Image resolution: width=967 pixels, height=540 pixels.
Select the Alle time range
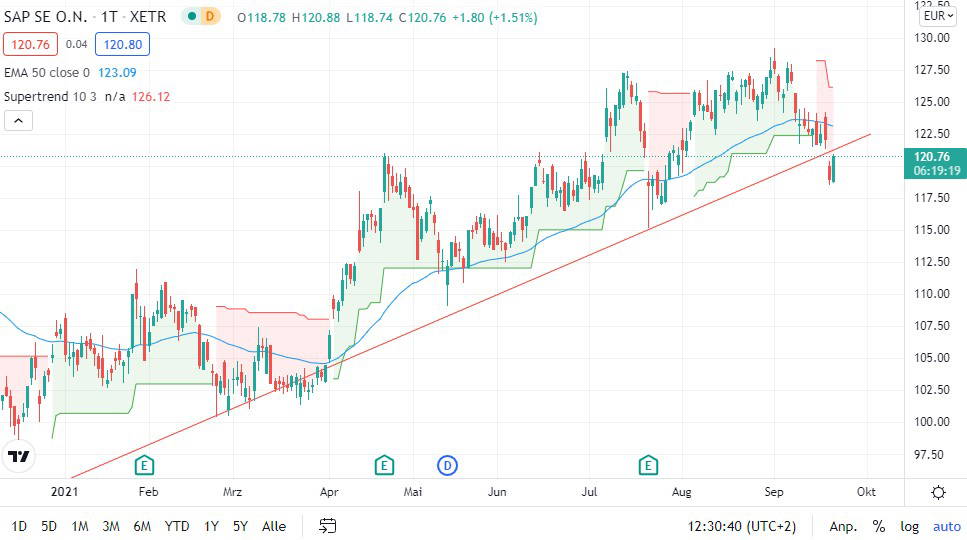point(274,526)
